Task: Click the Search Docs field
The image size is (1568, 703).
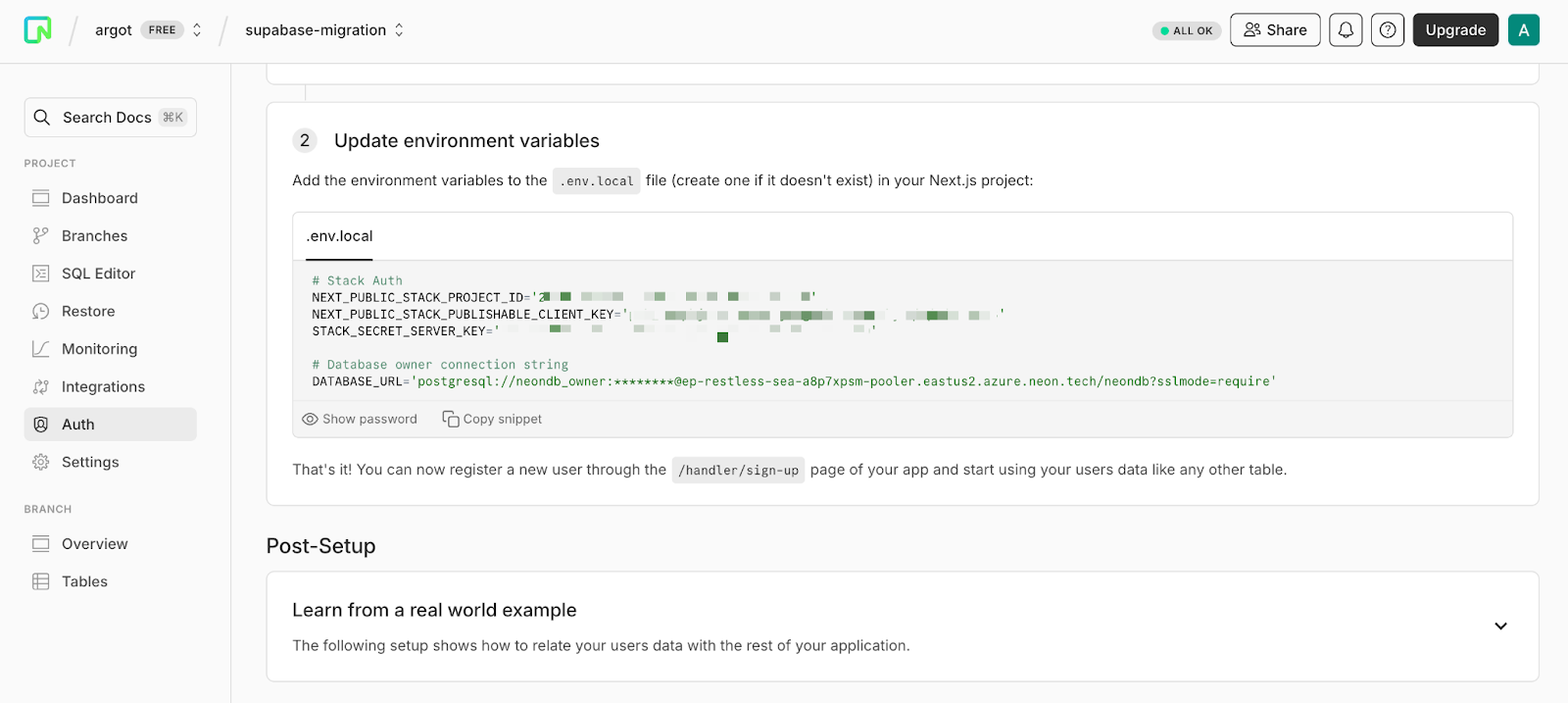Action: click(110, 118)
